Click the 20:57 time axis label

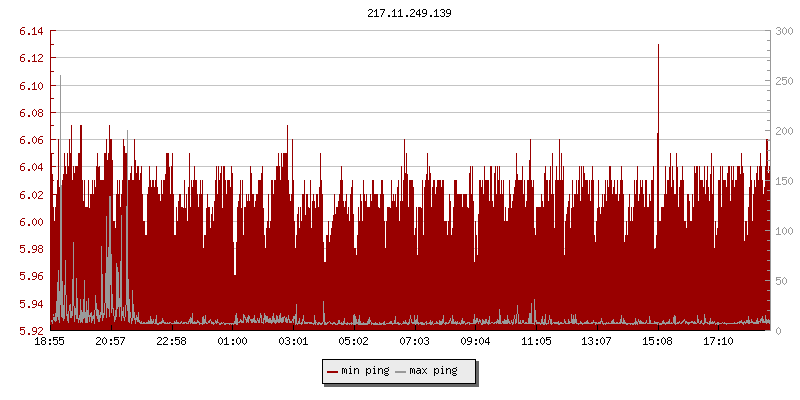coord(111,342)
